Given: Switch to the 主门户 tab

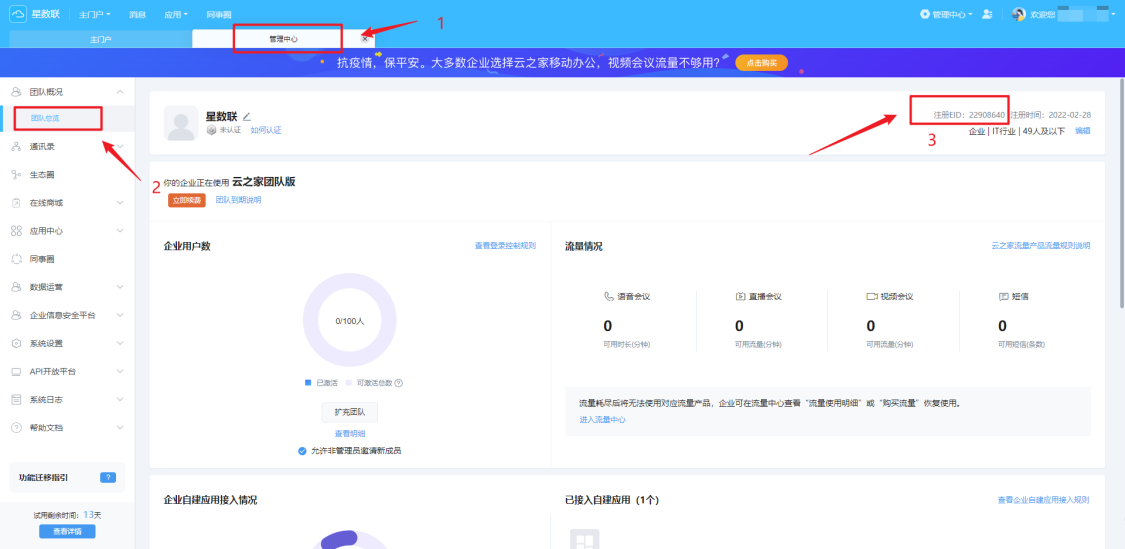Looking at the screenshot, I should point(100,39).
